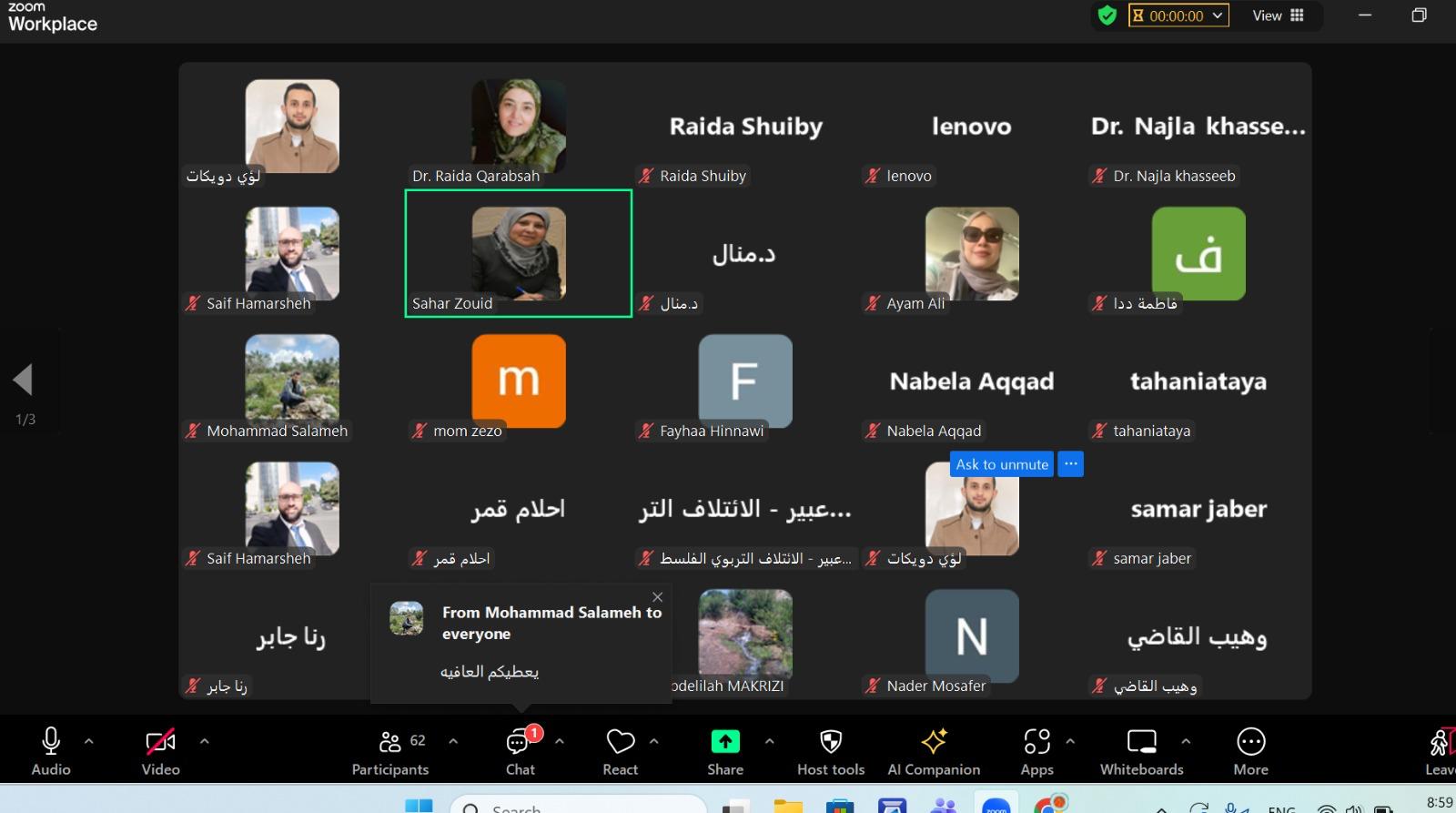Open the Chat icon with the notification badge
1456x813 pixels.
click(x=521, y=742)
